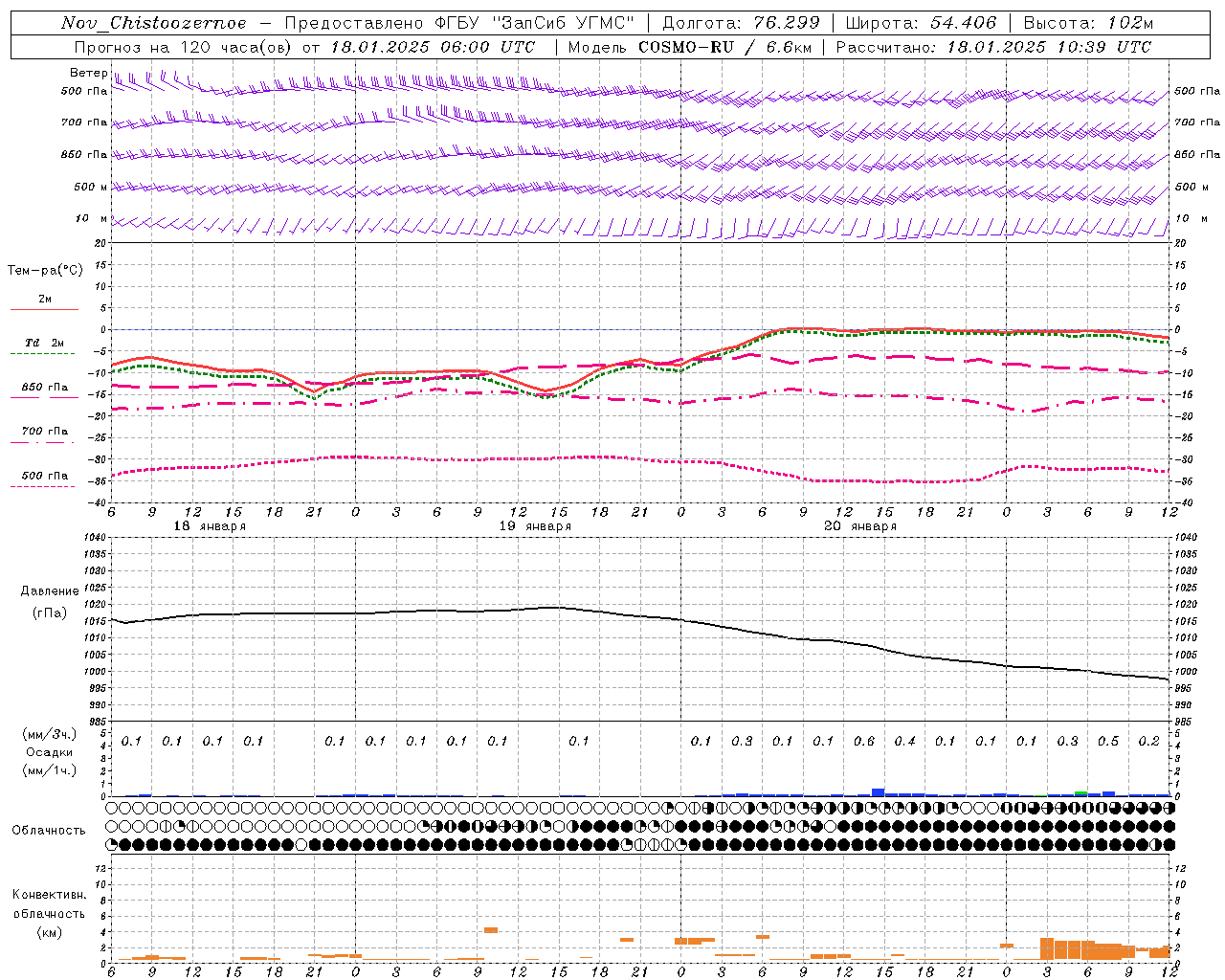Click the "0.5" three-hour precipitation value

[x=1108, y=742]
